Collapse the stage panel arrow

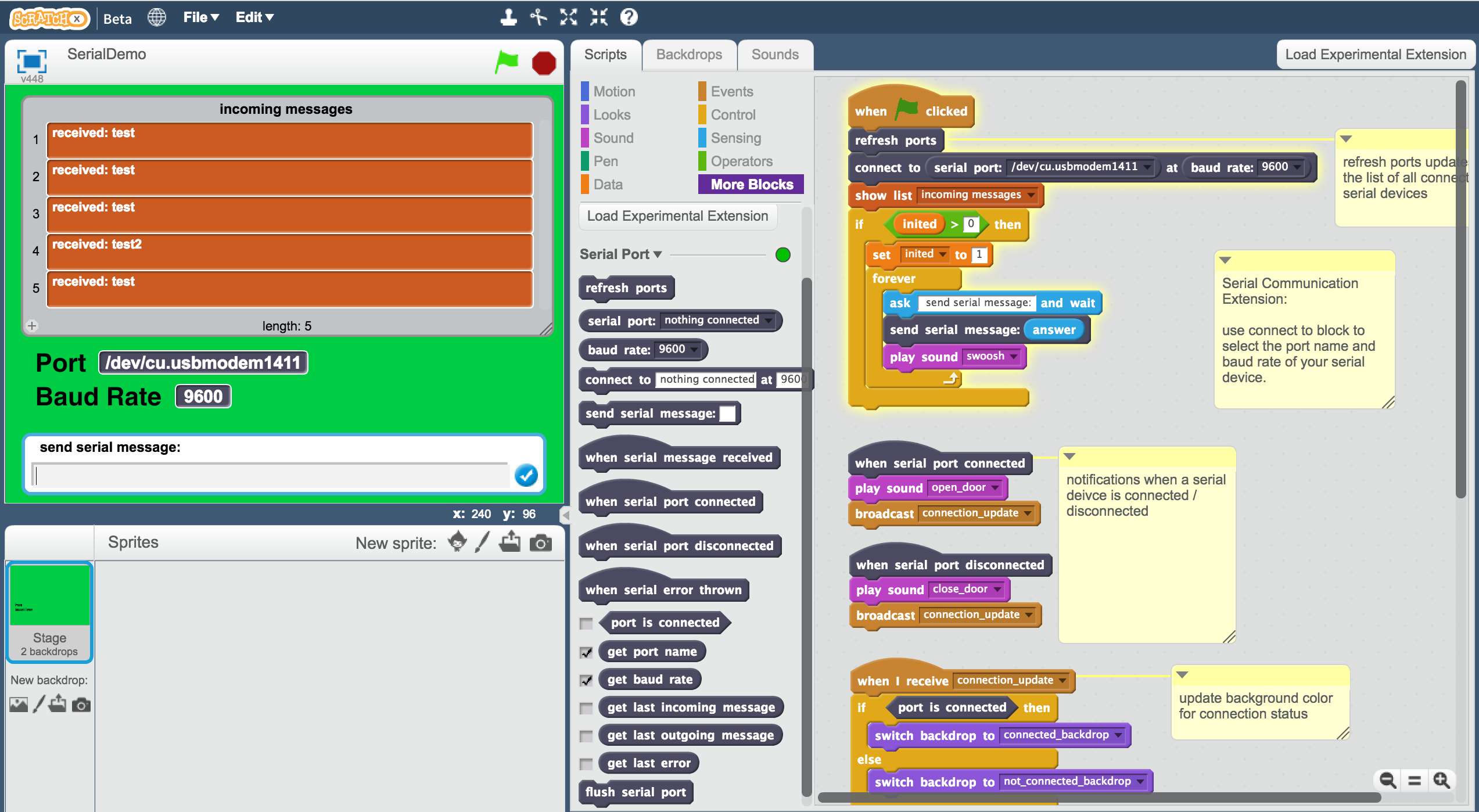(566, 515)
